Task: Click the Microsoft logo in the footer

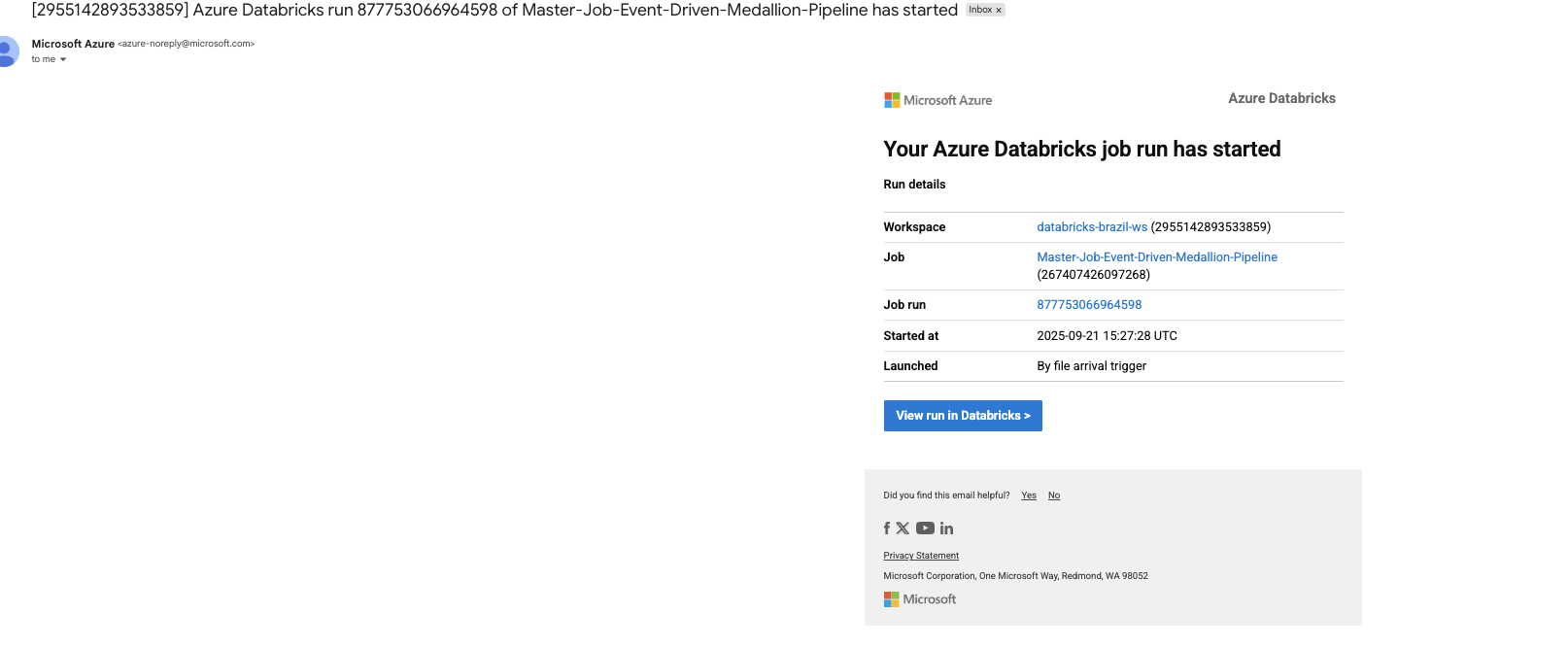Action: [919, 599]
